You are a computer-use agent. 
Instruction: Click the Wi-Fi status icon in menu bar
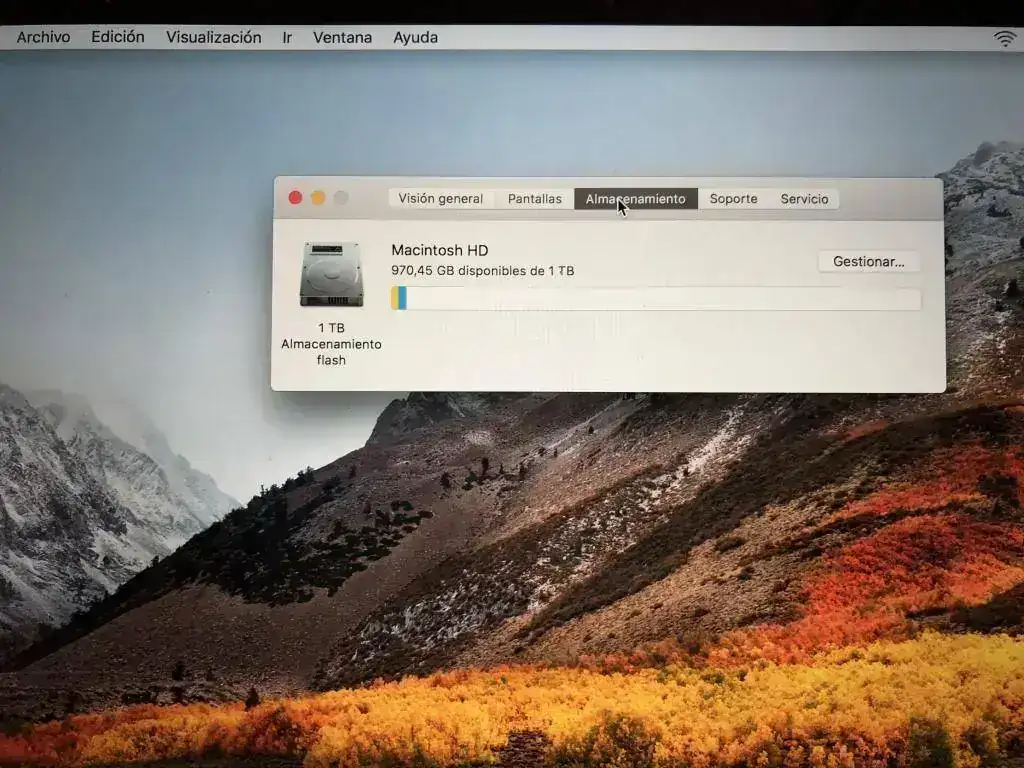tap(1004, 38)
